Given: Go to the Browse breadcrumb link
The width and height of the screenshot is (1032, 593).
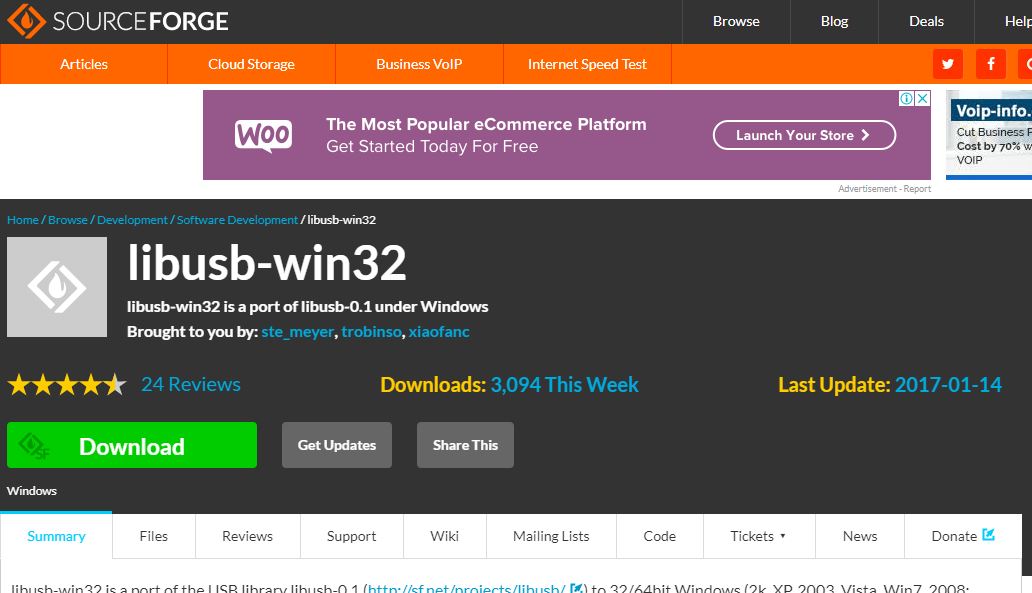Looking at the screenshot, I should 68,220.
